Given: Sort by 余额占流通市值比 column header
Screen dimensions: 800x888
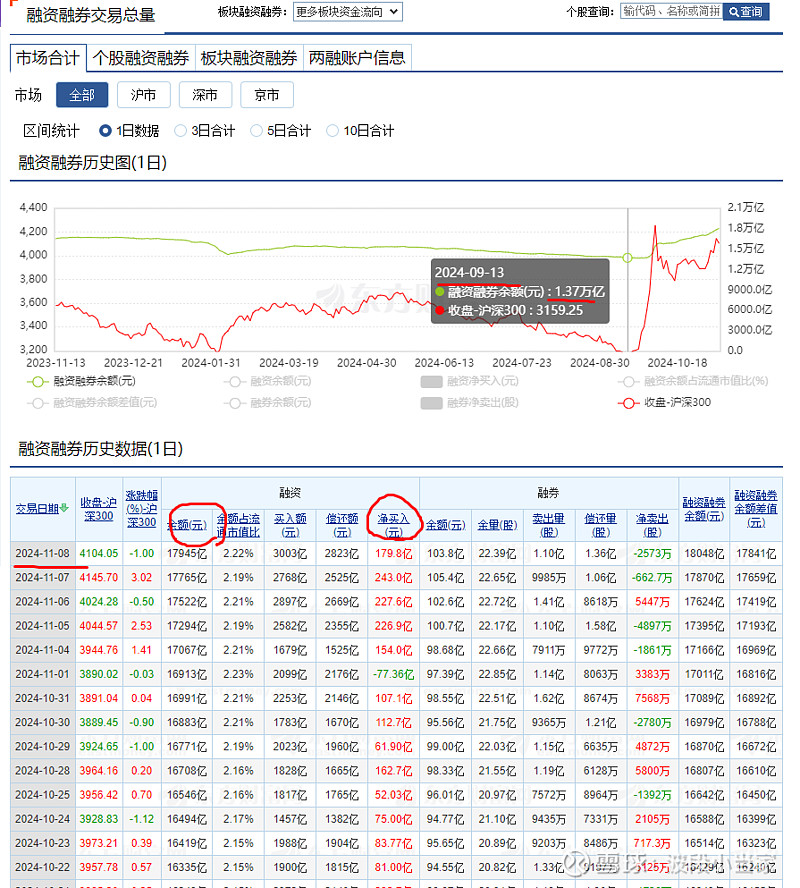Looking at the screenshot, I should click(238, 525).
